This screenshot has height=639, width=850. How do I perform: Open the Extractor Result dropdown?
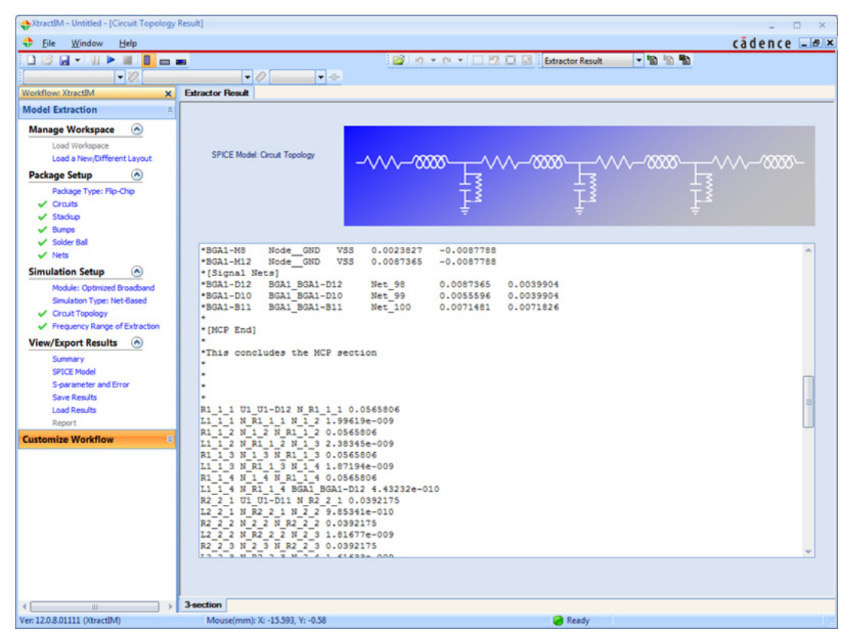639,61
